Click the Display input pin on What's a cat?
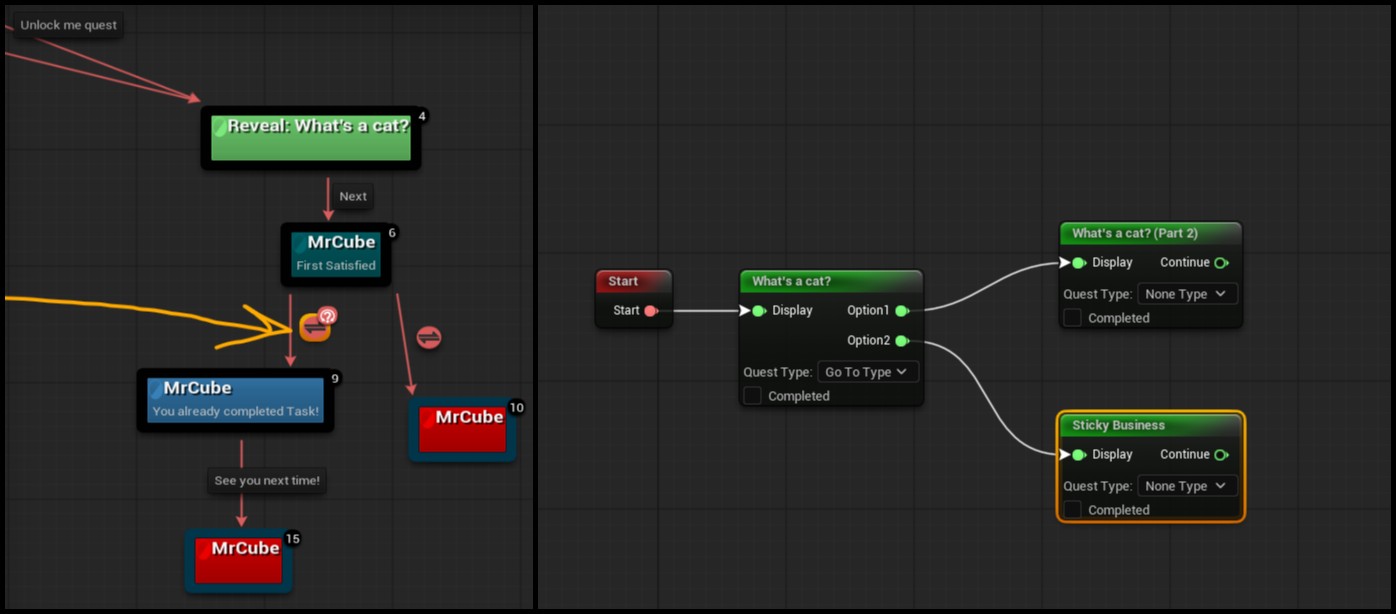The width and height of the screenshot is (1396, 614). coord(758,310)
